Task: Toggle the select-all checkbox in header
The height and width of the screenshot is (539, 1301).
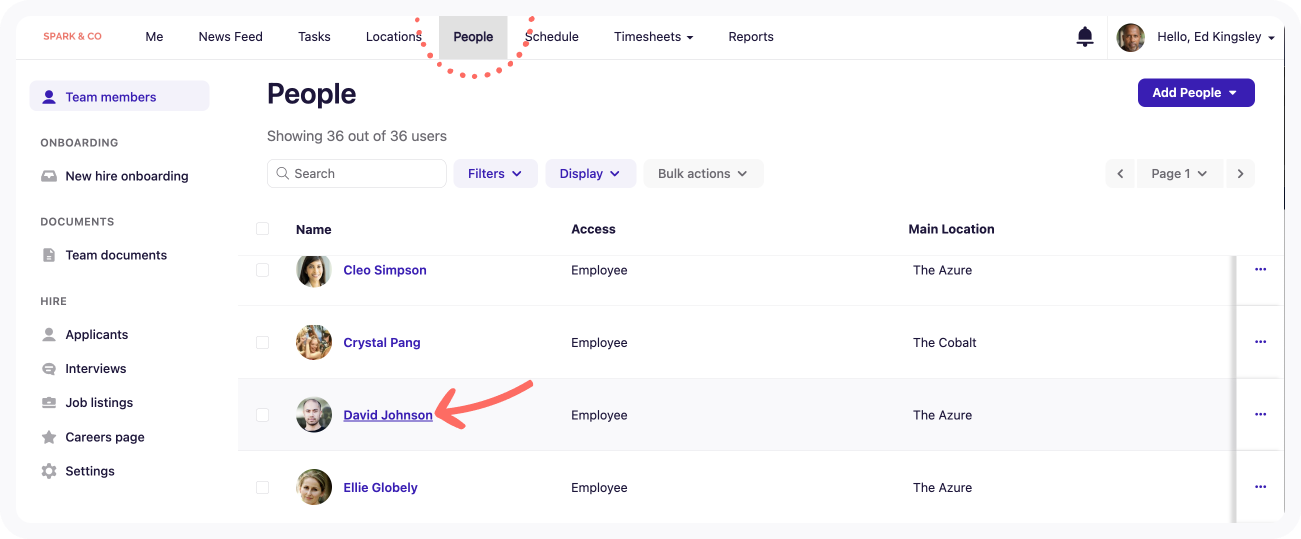Action: [x=263, y=229]
